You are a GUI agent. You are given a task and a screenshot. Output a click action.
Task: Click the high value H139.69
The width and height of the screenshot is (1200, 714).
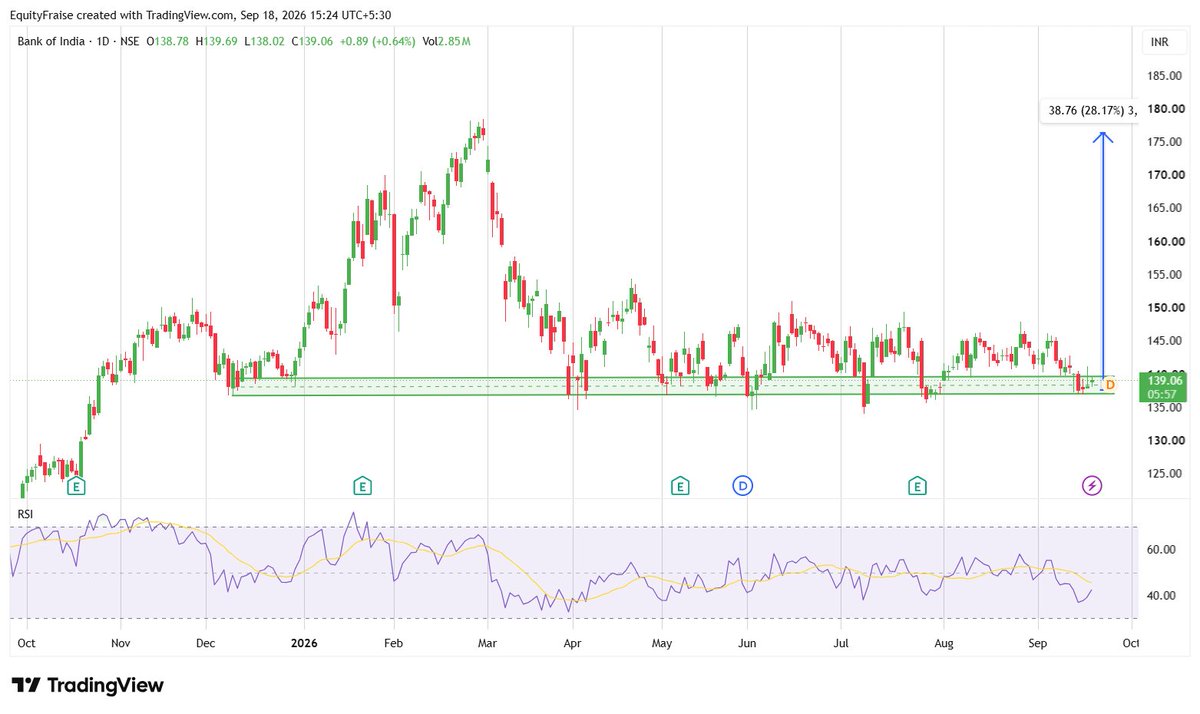(218, 42)
